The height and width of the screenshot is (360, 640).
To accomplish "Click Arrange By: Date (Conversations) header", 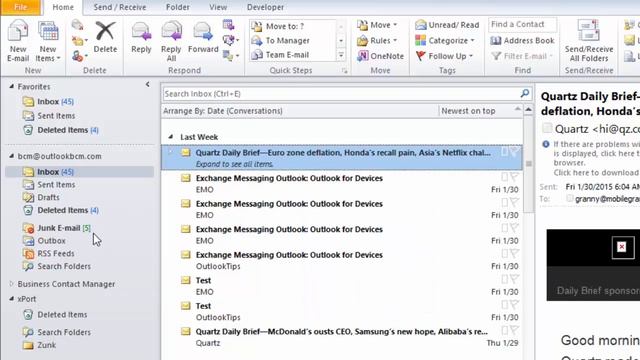I will tap(223, 111).
